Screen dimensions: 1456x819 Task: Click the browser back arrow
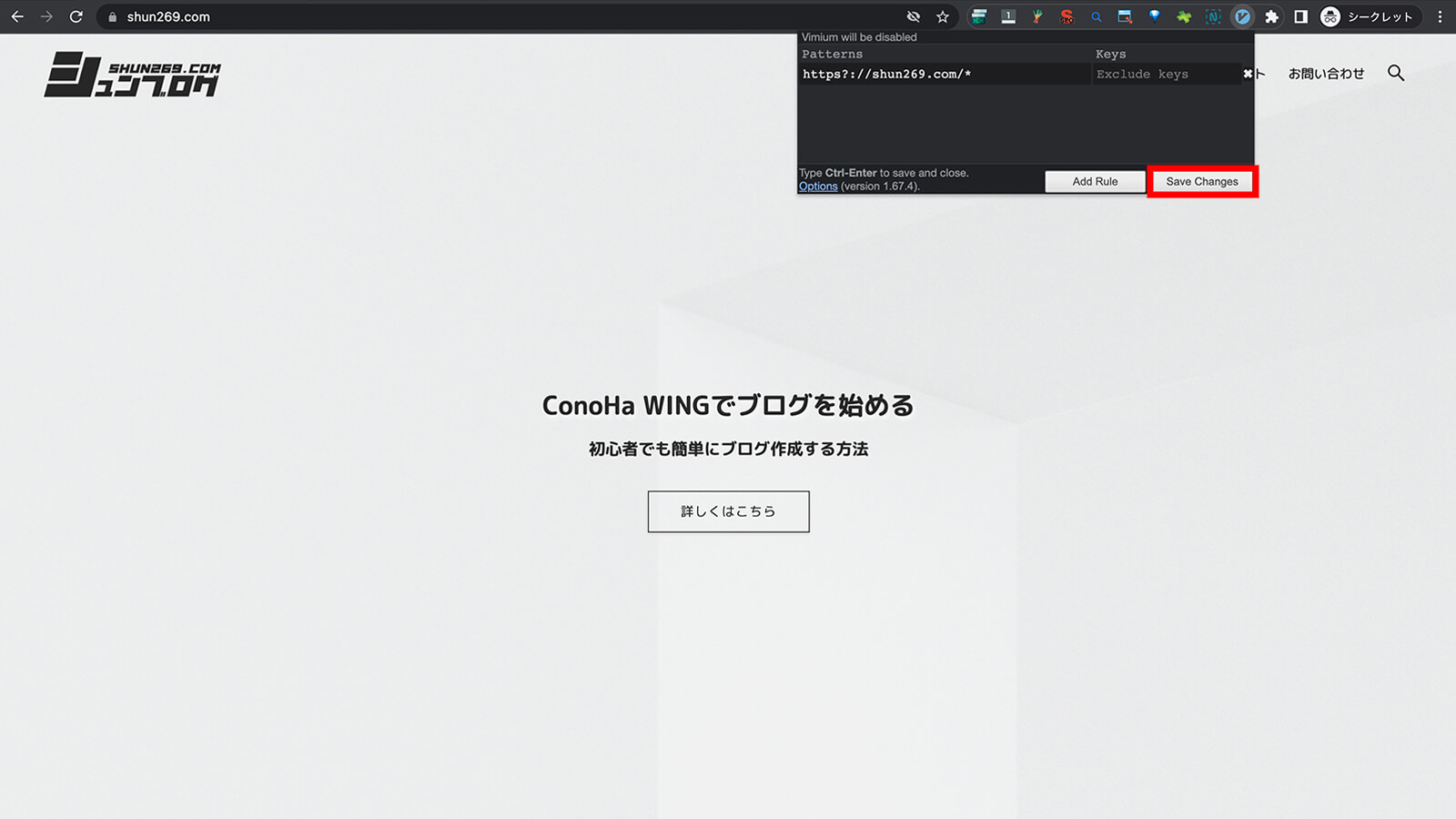pos(17,16)
